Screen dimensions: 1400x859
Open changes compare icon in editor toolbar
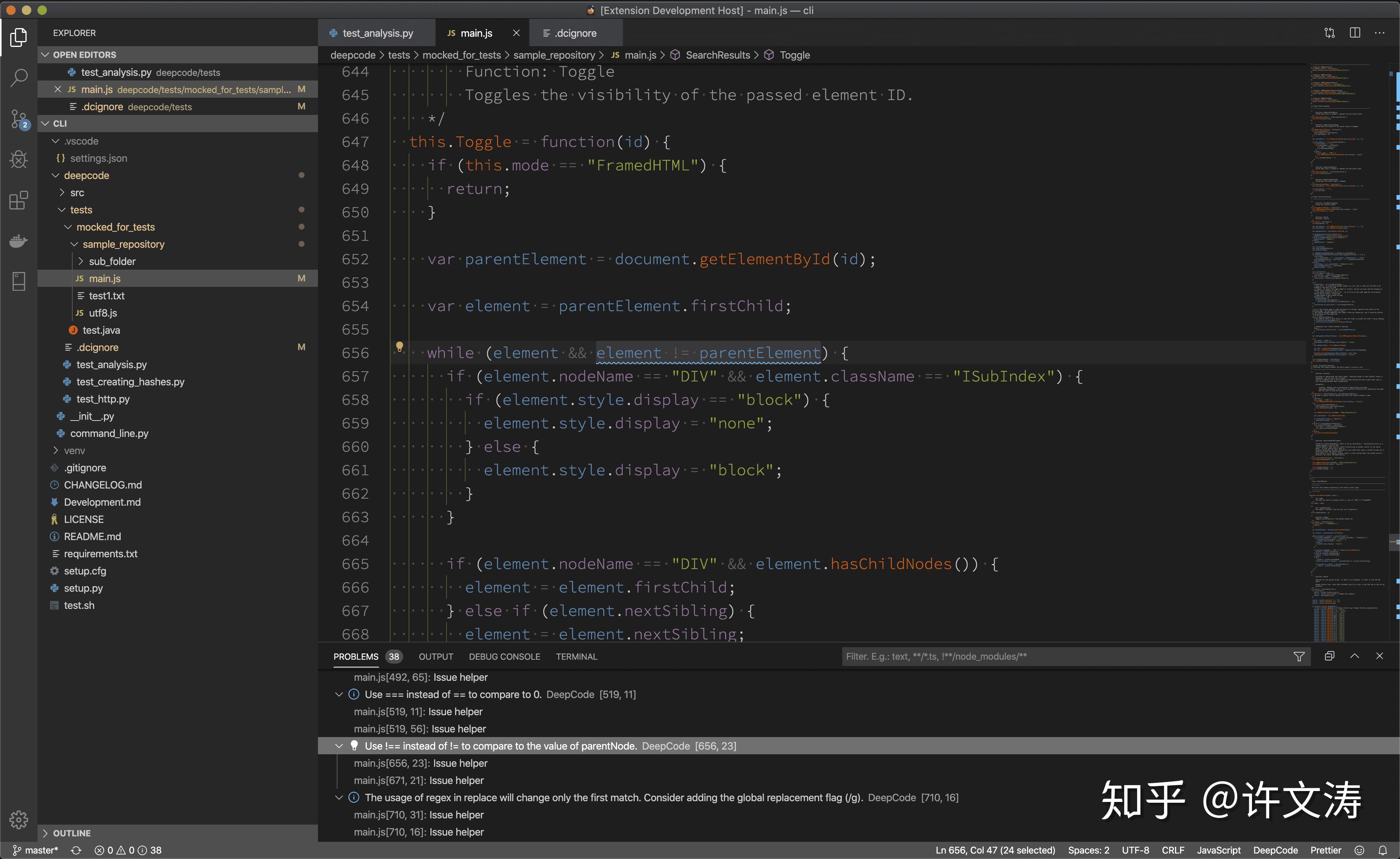(1330, 33)
